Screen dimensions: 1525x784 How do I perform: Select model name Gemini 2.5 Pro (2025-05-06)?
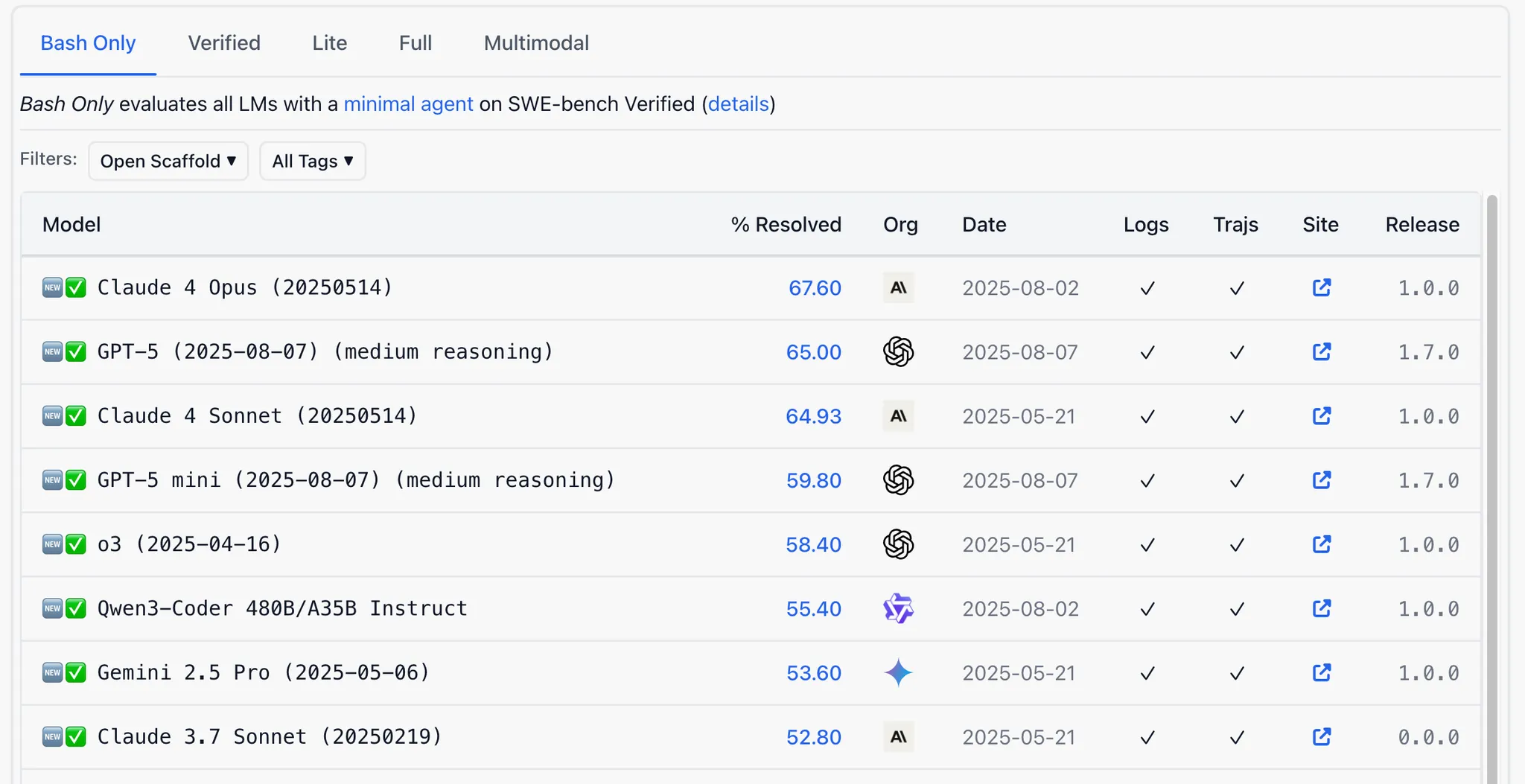click(x=264, y=672)
